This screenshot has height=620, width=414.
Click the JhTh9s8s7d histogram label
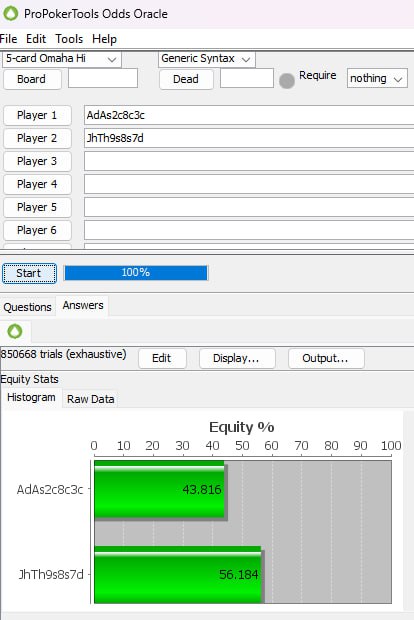pos(51,575)
